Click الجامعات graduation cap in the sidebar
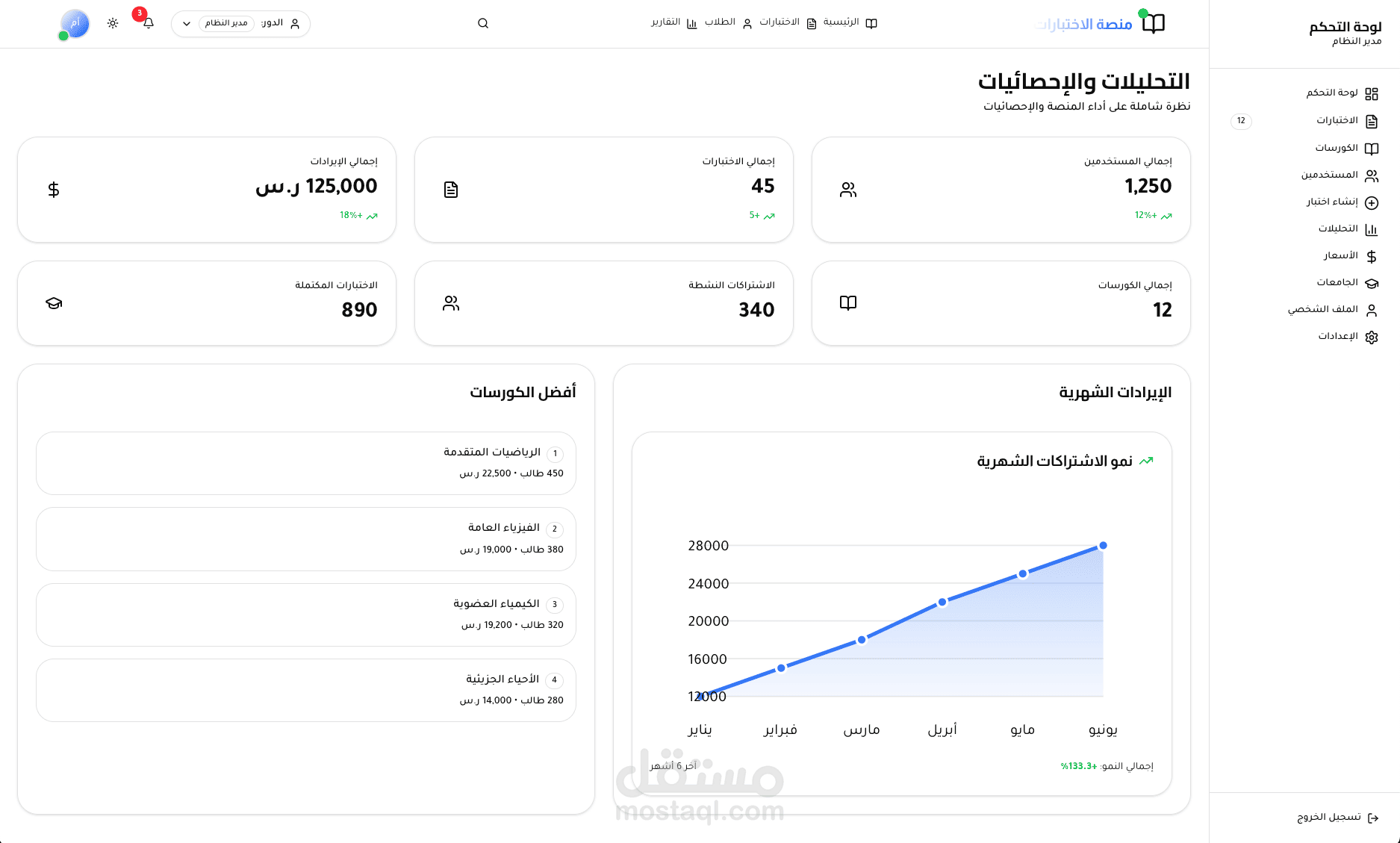Viewport: 1400px width, 843px height. (1372, 283)
